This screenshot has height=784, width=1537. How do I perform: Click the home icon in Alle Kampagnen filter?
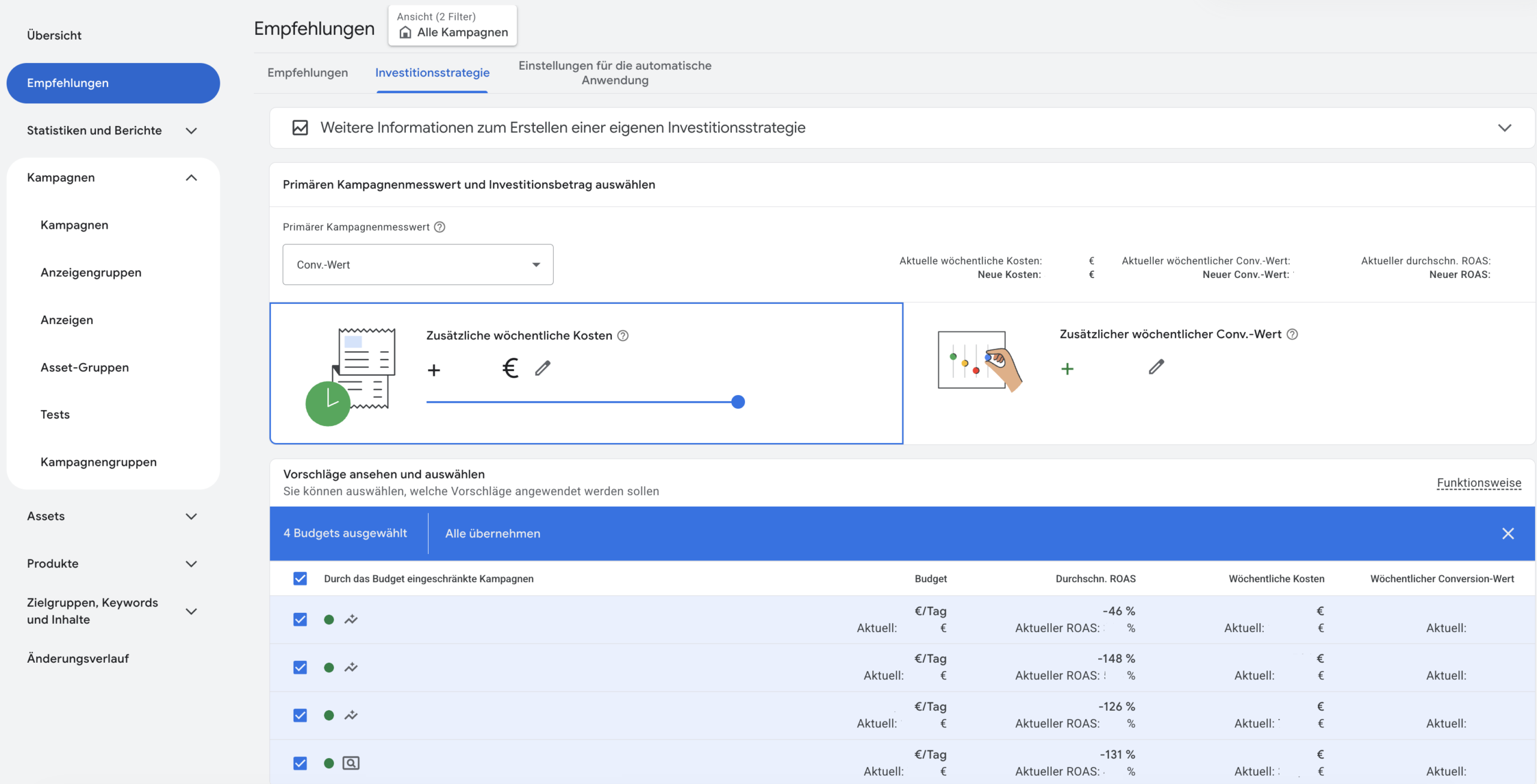coord(405,32)
